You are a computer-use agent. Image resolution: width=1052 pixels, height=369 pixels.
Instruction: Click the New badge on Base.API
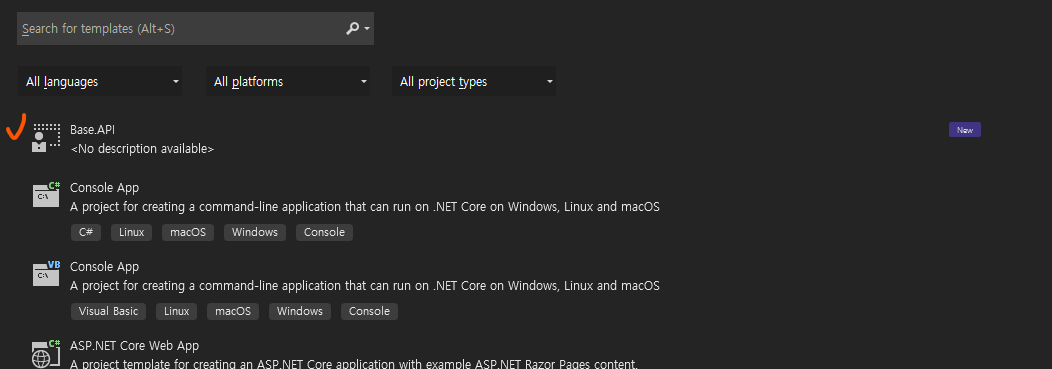tap(965, 130)
